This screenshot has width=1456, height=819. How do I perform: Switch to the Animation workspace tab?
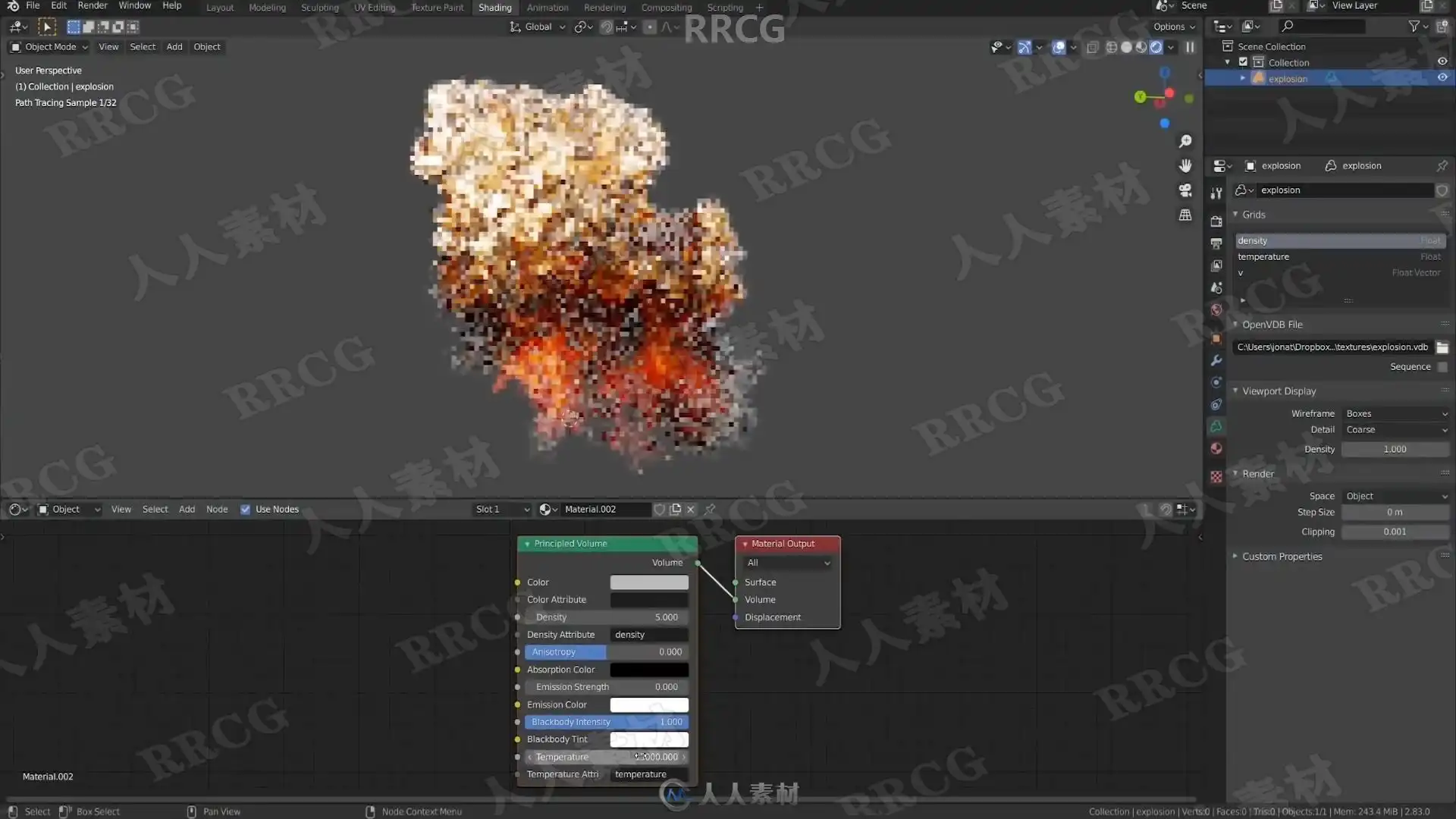547,8
